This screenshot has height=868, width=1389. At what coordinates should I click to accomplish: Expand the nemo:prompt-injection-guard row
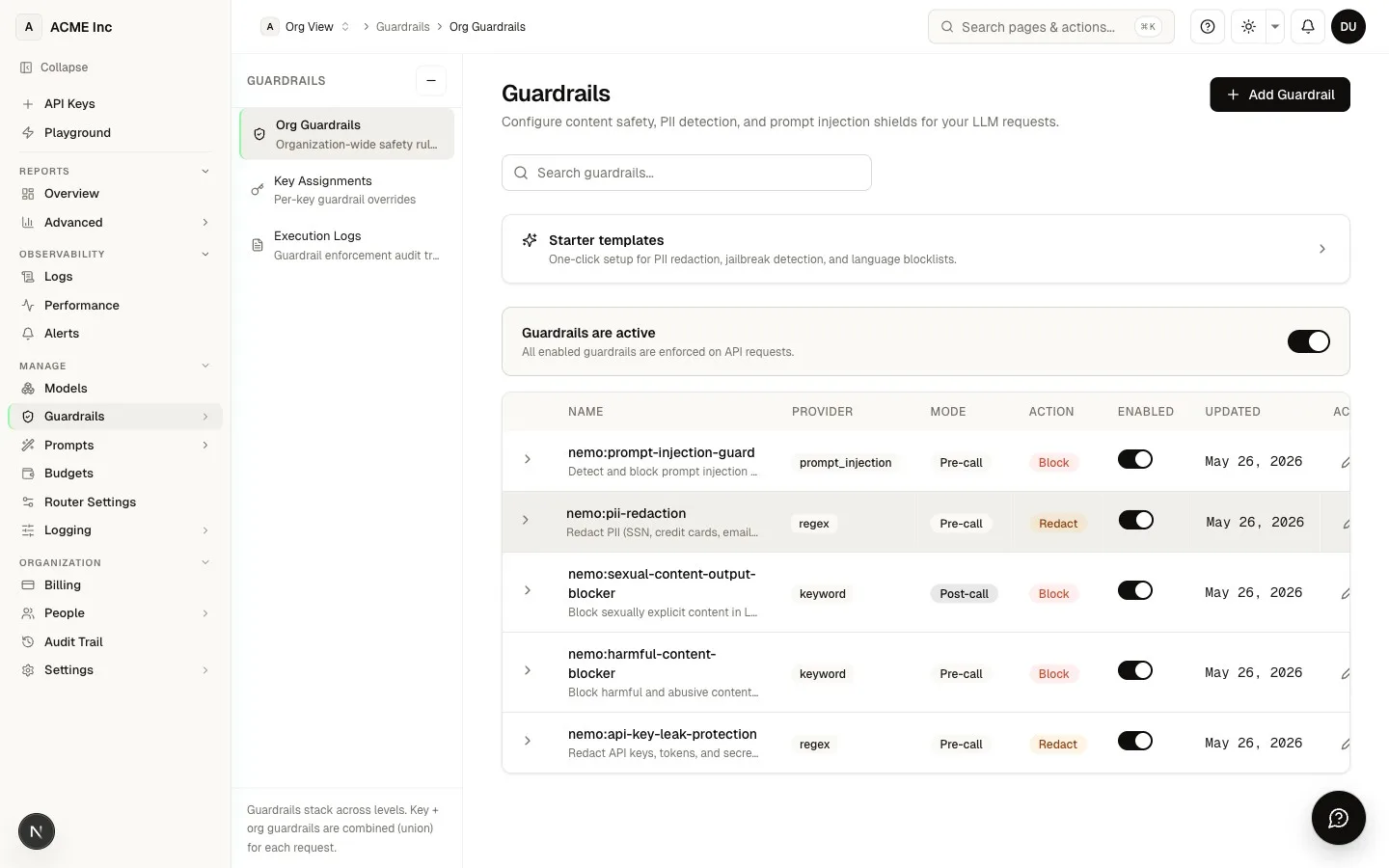[x=528, y=459]
